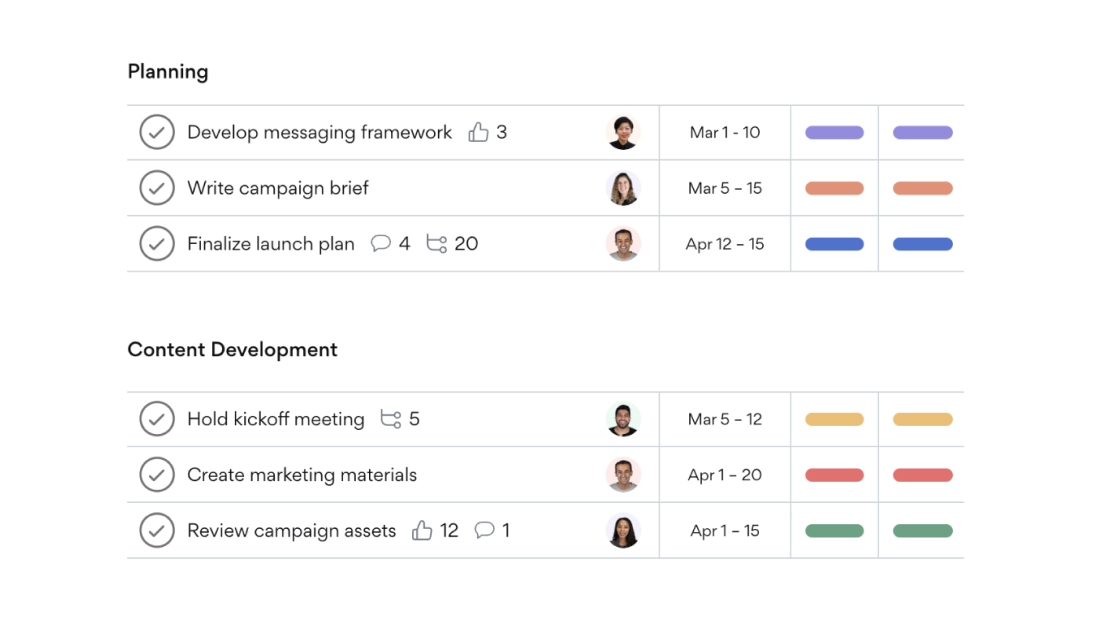Open assignee avatar for Hold kickoff meeting

[x=624, y=419]
